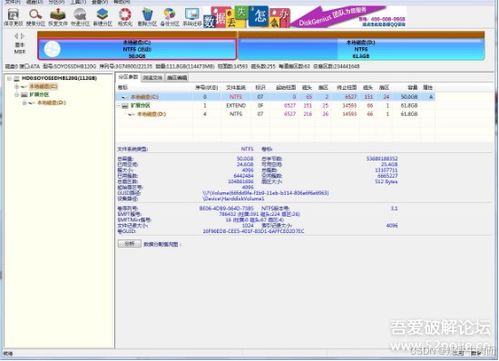The height and width of the screenshot is (361, 499).
Task: Open the Tools (工具) menu
Action: [78, 2]
